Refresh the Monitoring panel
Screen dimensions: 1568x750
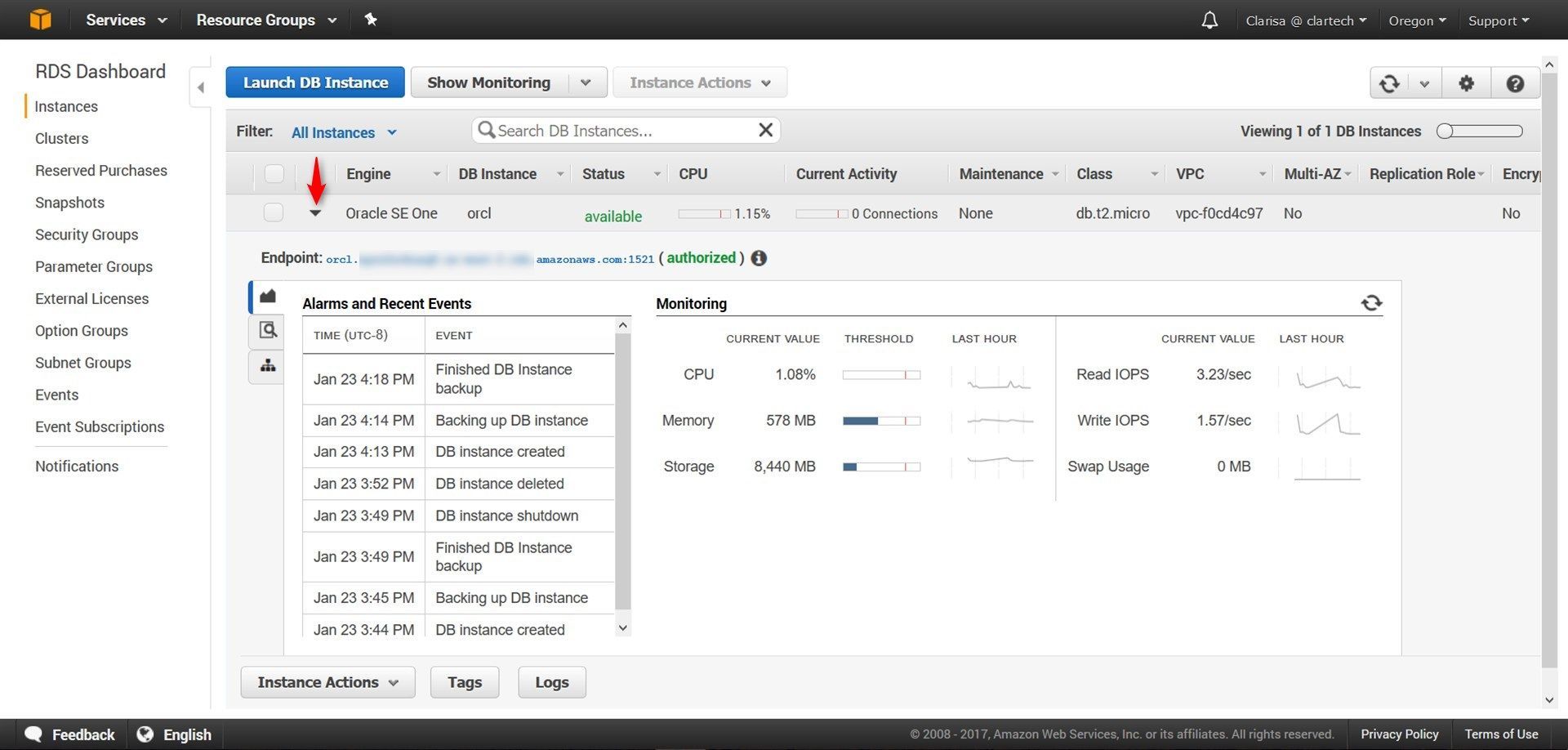[x=1371, y=303]
